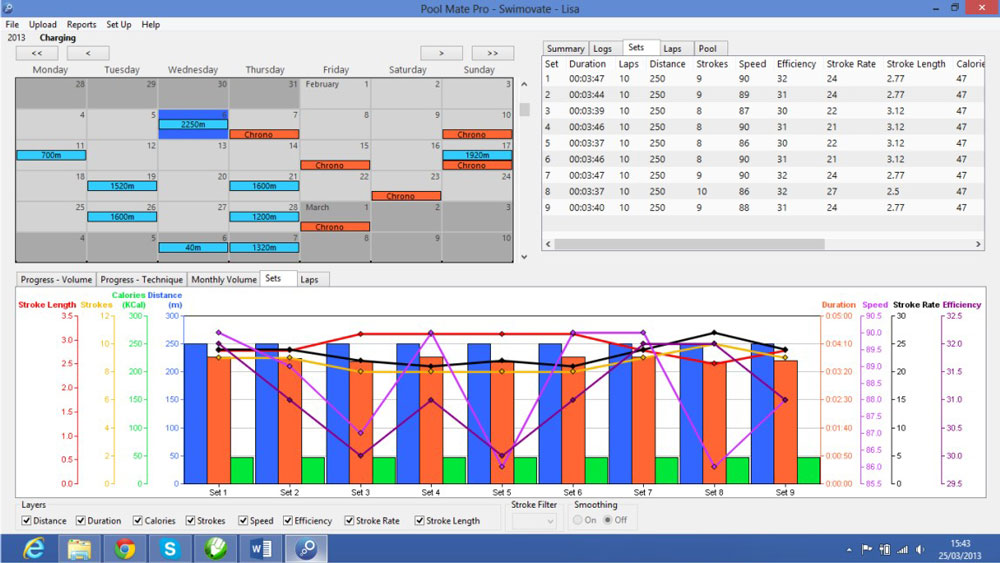Launch File Explorer from the taskbar
The width and height of the screenshot is (1000, 563).
80,548
